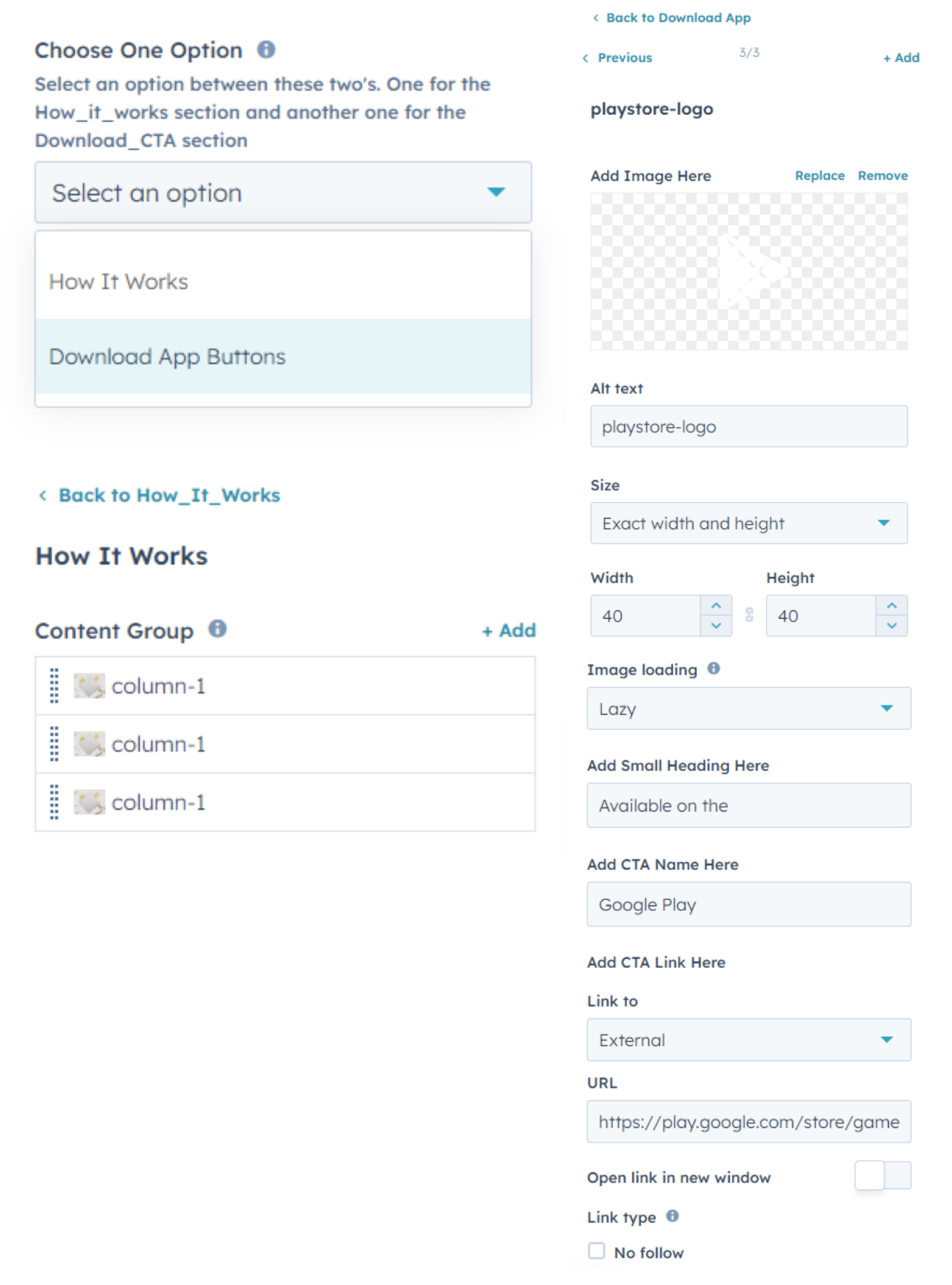Click the width-height aspect ratio lock icon
Viewport: 952px width, 1285px height.
point(749,615)
